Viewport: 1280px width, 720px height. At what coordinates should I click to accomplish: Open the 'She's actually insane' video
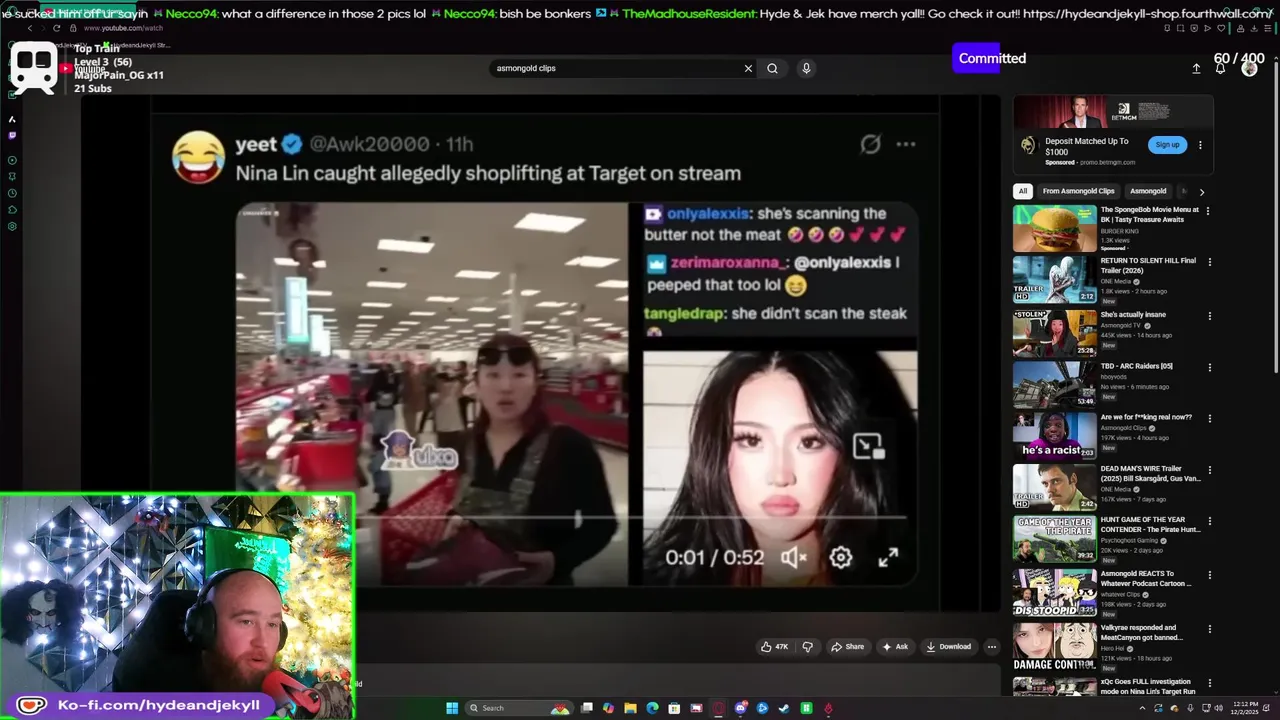point(1055,333)
